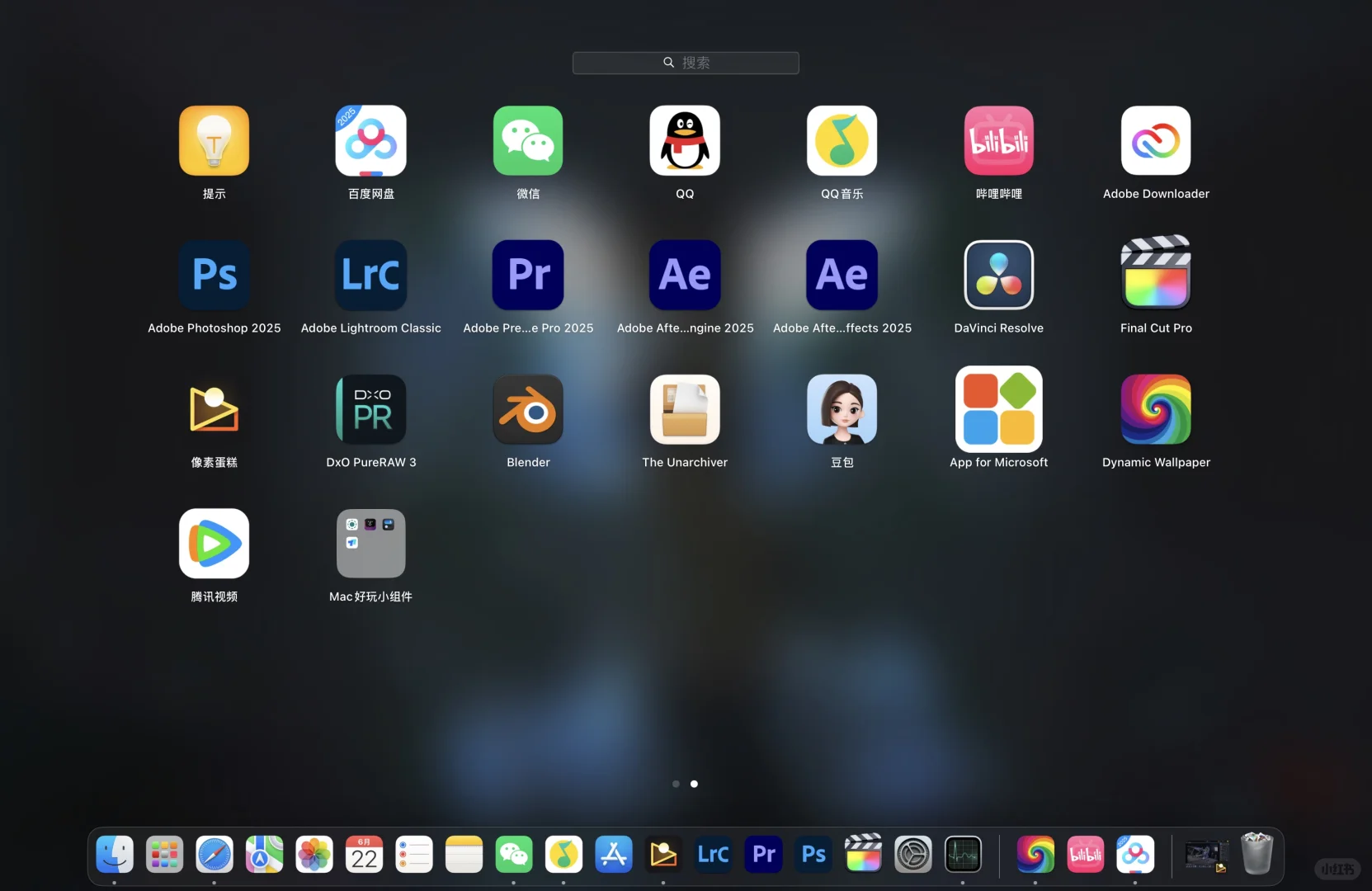The height and width of the screenshot is (891, 1372).
Task: Open 微信 (WeChat) in the Launchpad grid
Action: [528, 140]
